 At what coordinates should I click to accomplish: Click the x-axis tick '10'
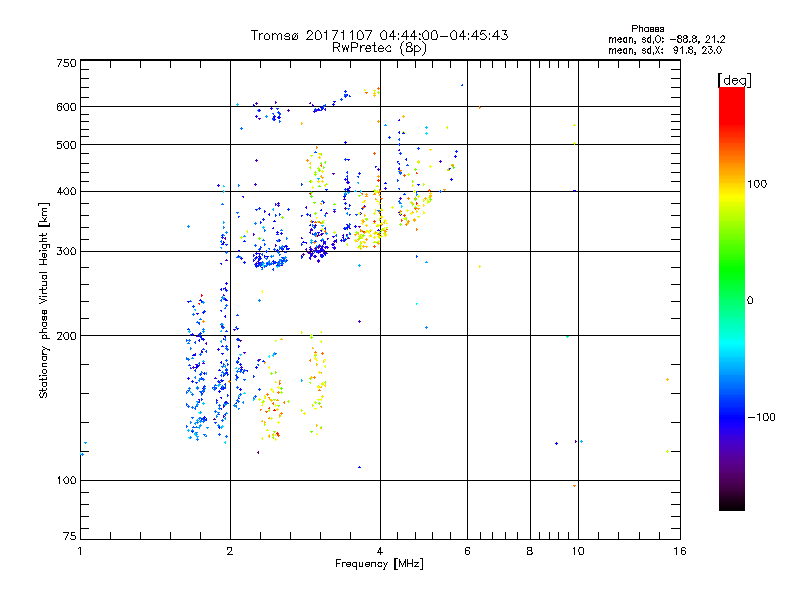click(578, 551)
